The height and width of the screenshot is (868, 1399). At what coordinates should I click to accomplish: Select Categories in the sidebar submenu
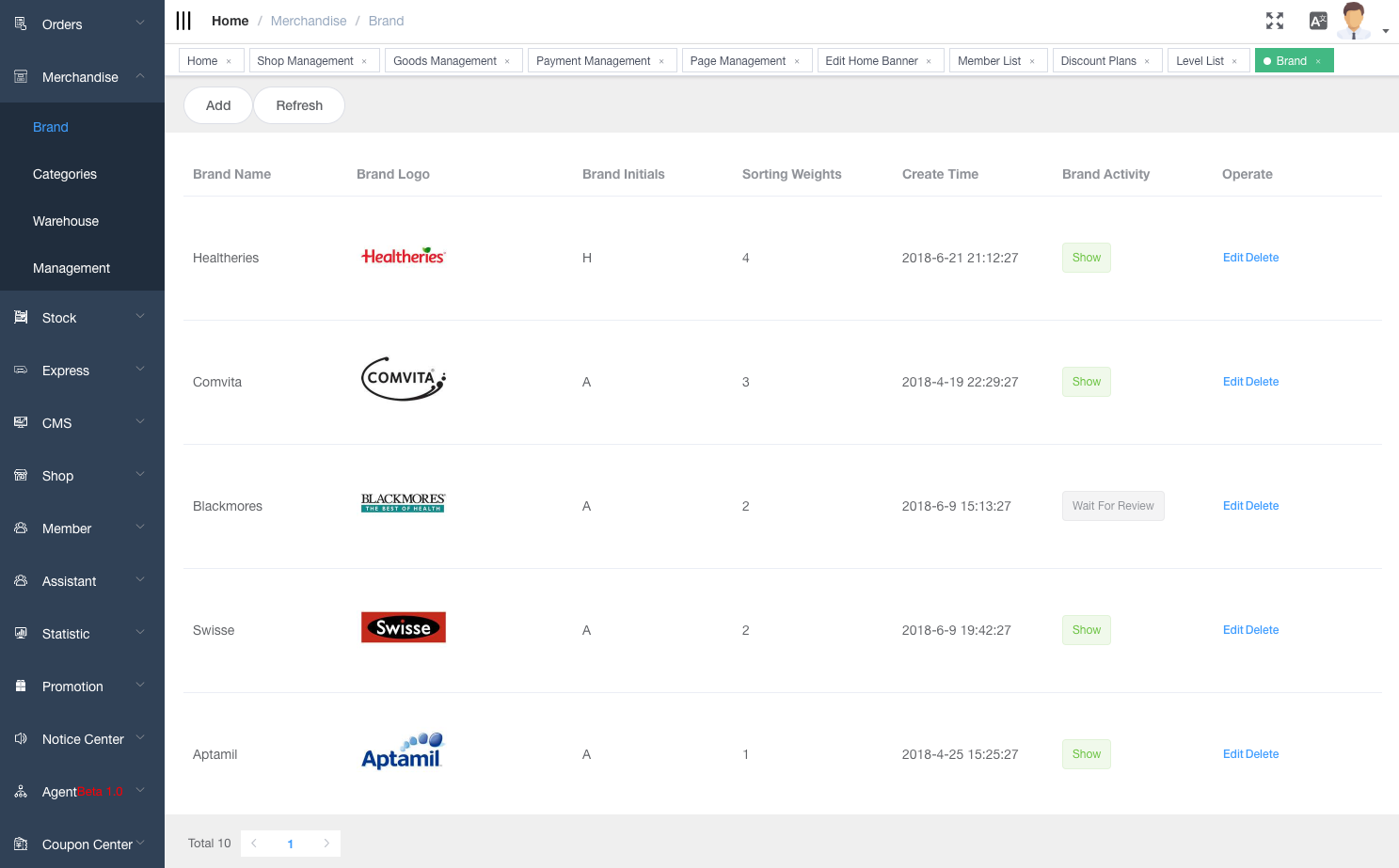coord(65,174)
